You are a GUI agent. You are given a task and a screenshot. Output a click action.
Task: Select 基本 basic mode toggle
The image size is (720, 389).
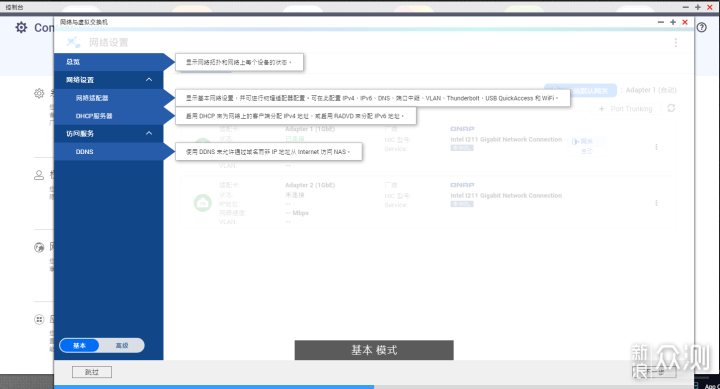pos(79,345)
